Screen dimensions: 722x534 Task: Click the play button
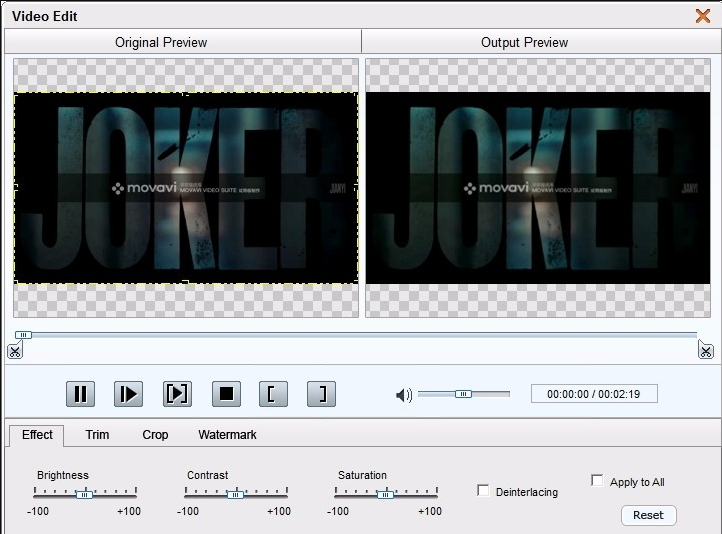(x=128, y=394)
